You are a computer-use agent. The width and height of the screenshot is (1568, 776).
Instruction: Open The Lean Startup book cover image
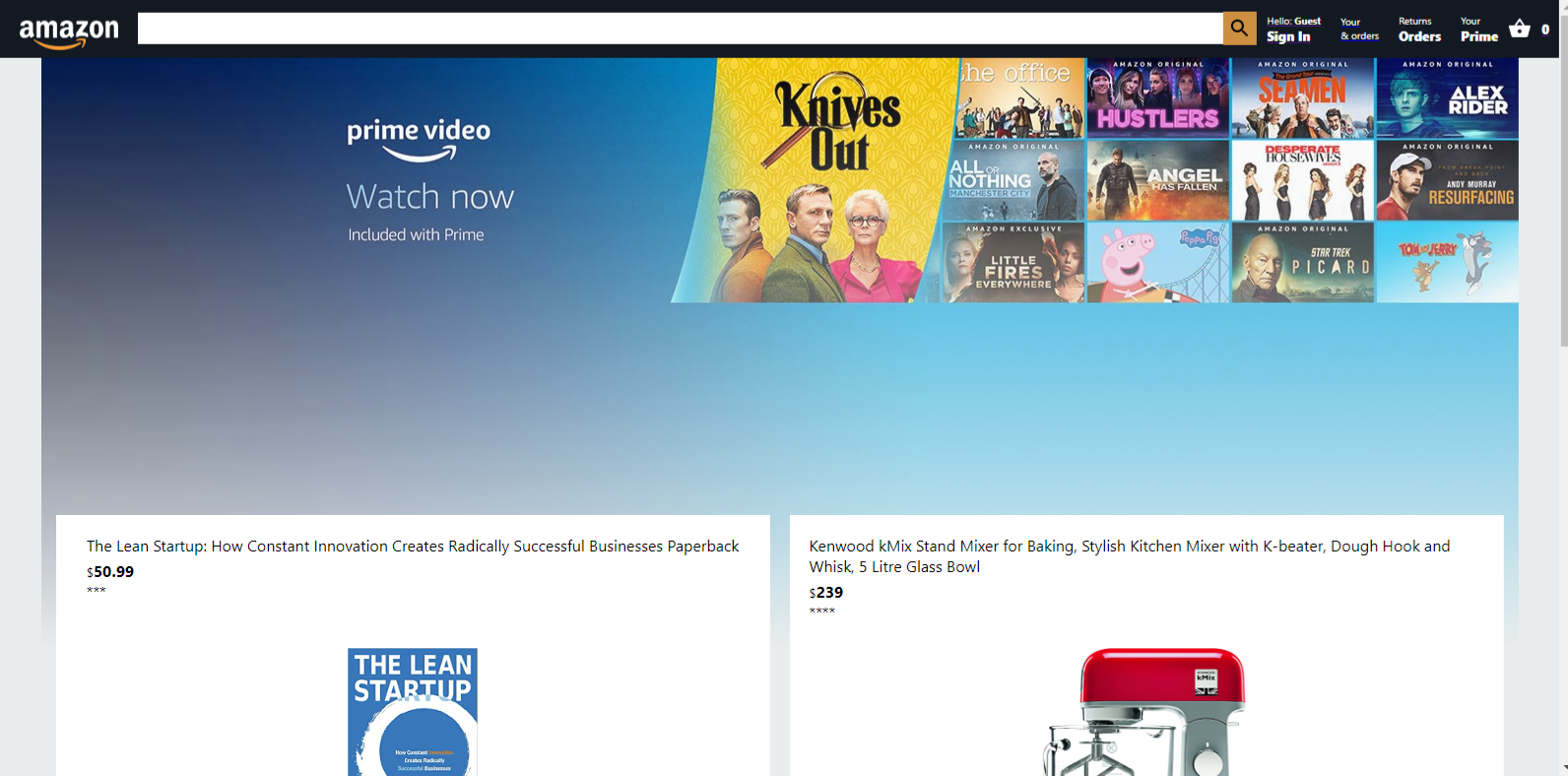413,712
